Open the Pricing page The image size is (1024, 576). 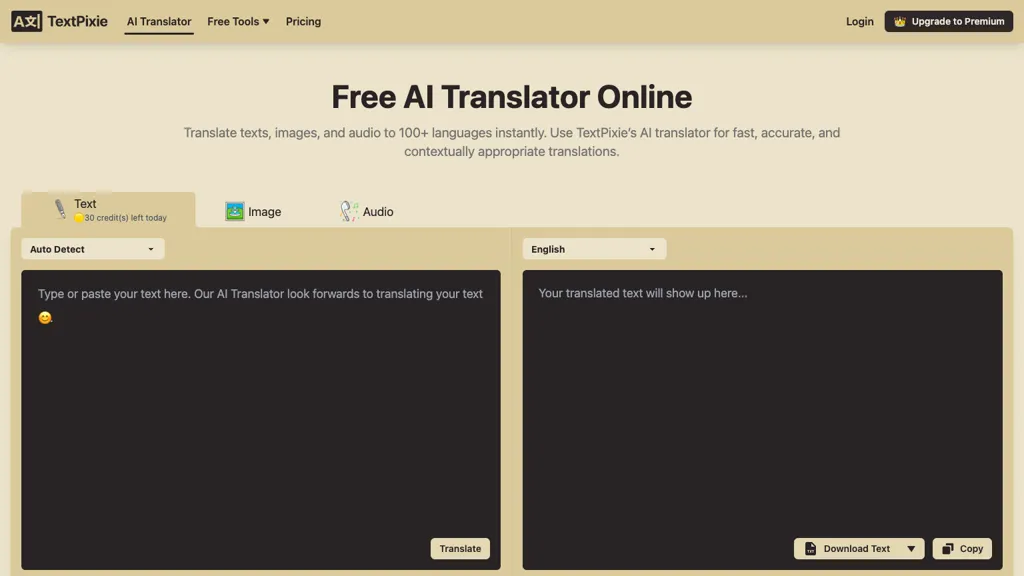click(303, 21)
